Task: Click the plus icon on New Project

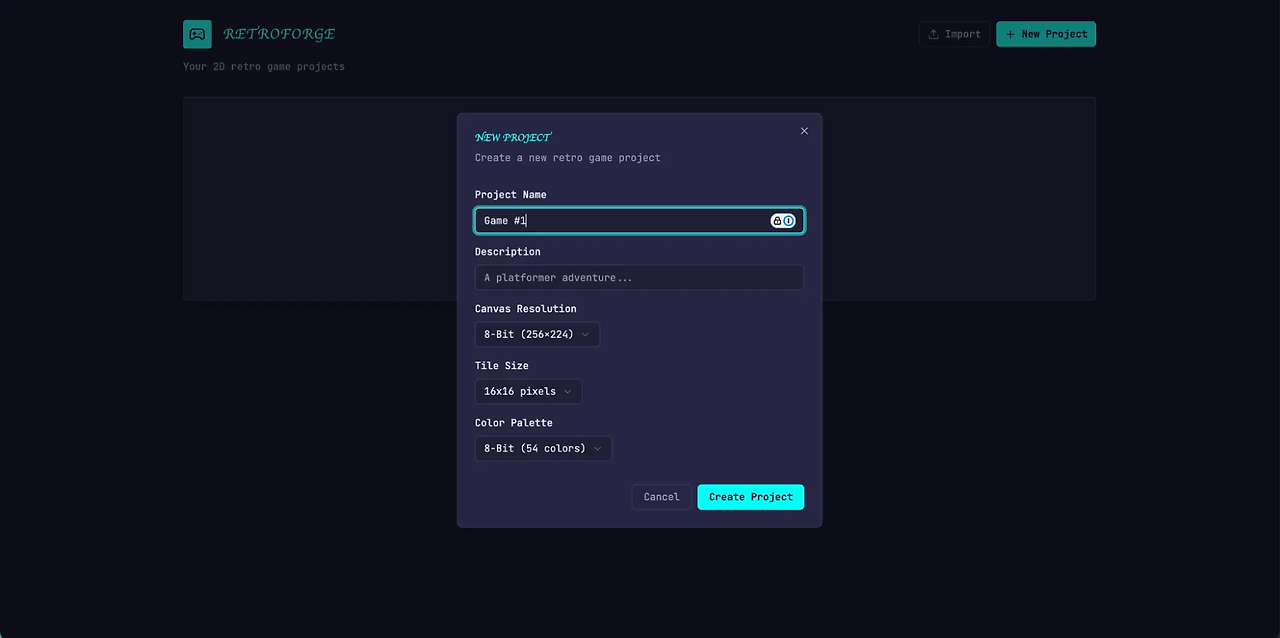Action: pos(1010,34)
